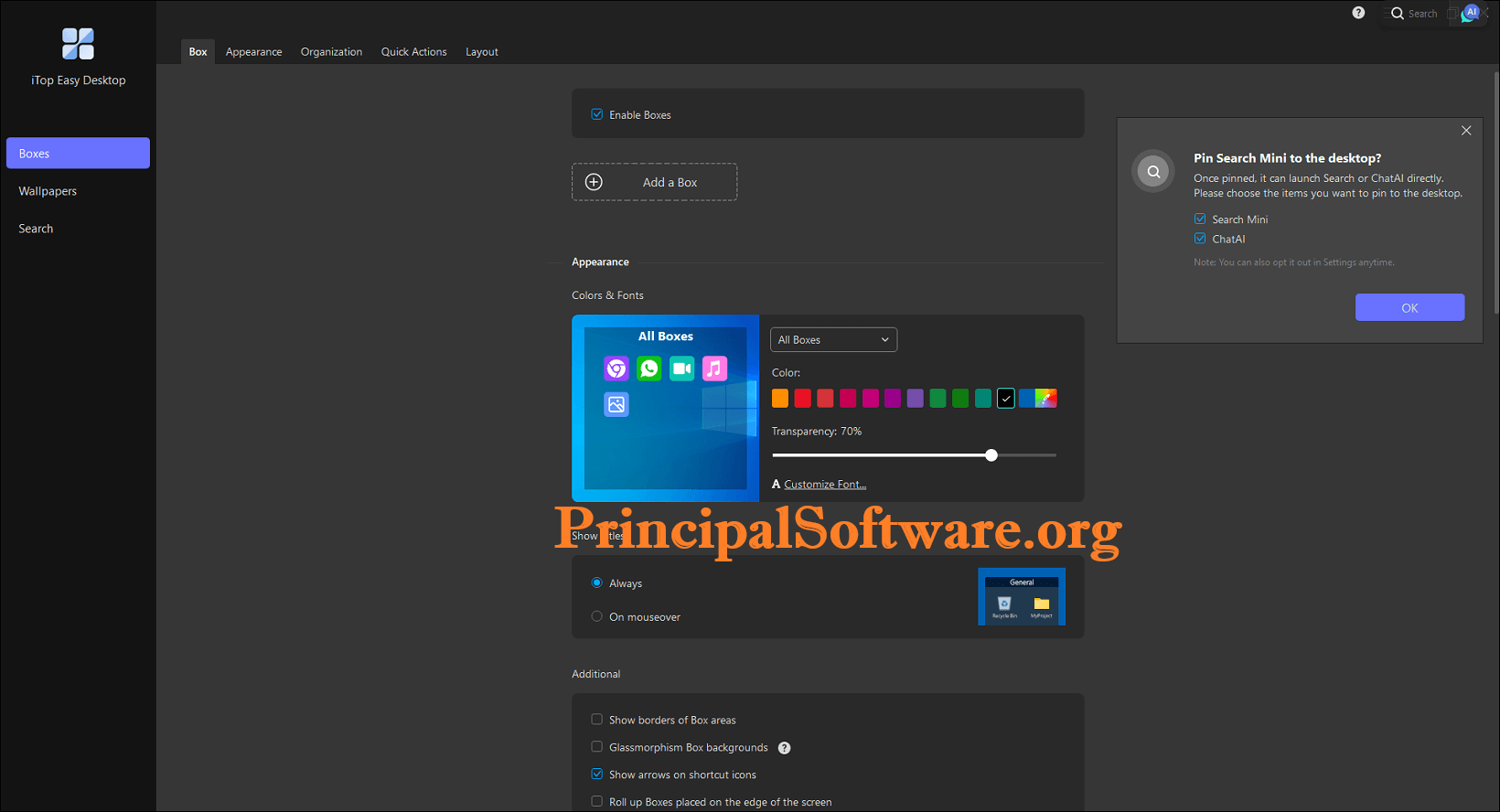Click the font 'A' icon beside Customize Font
The image size is (1500, 812).
pos(776,485)
